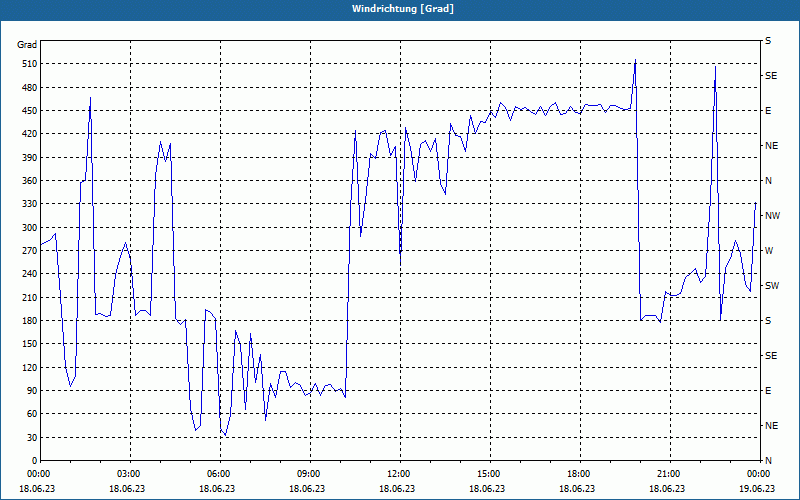Click the 03:00 time label
The height and width of the screenshot is (500, 800).
click(x=129, y=473)
